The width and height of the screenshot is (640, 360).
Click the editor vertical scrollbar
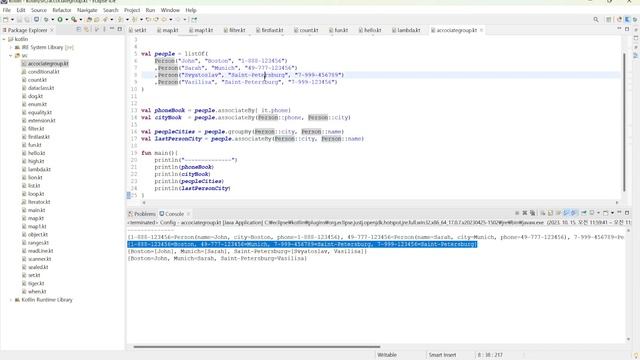(624, 122)
